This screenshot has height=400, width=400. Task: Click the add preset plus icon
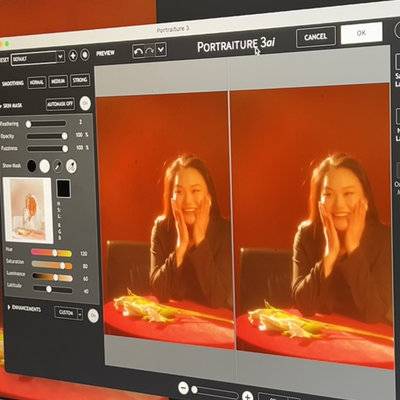coord(73,55)
